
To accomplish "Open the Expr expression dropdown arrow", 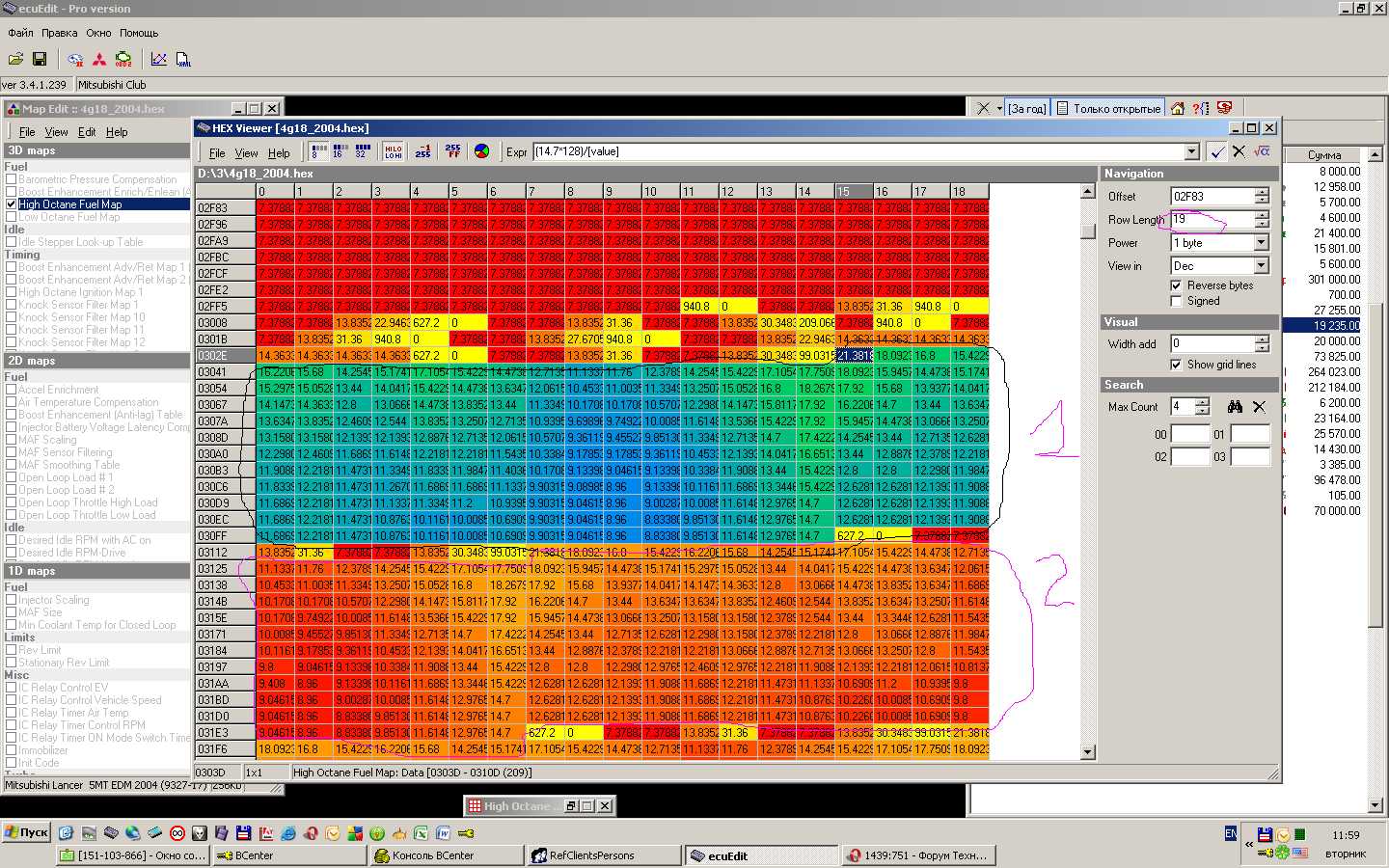I will [x=1192, y=151].
